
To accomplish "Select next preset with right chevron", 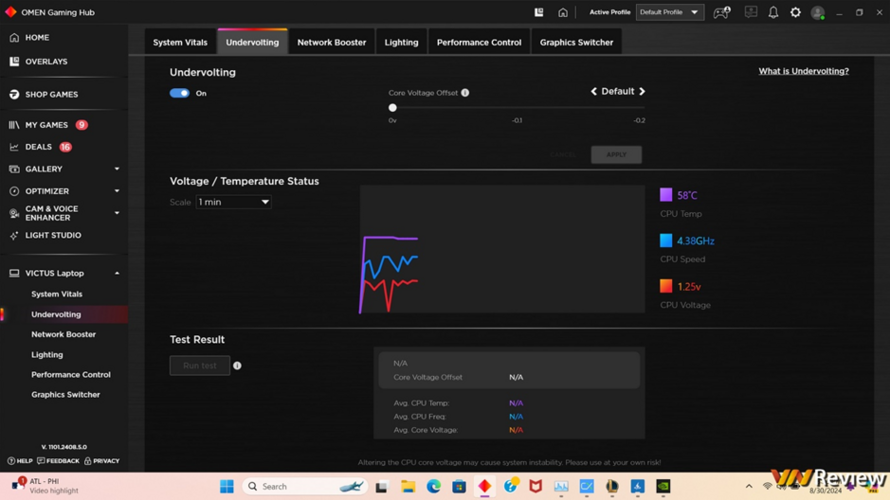I will point(642,91).
